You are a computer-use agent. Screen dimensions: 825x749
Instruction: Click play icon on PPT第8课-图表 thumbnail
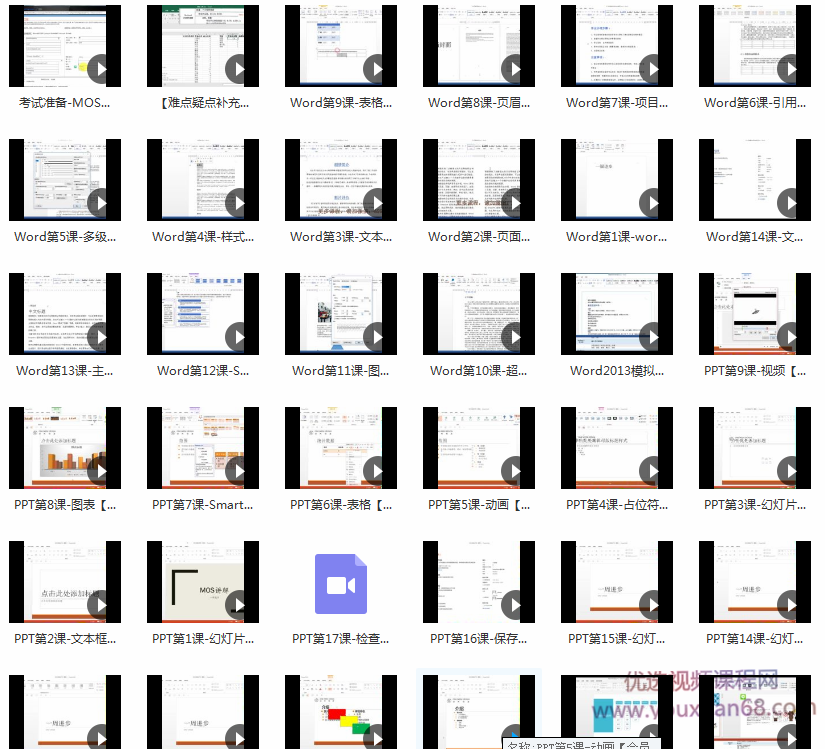click(x=100, y=472)
